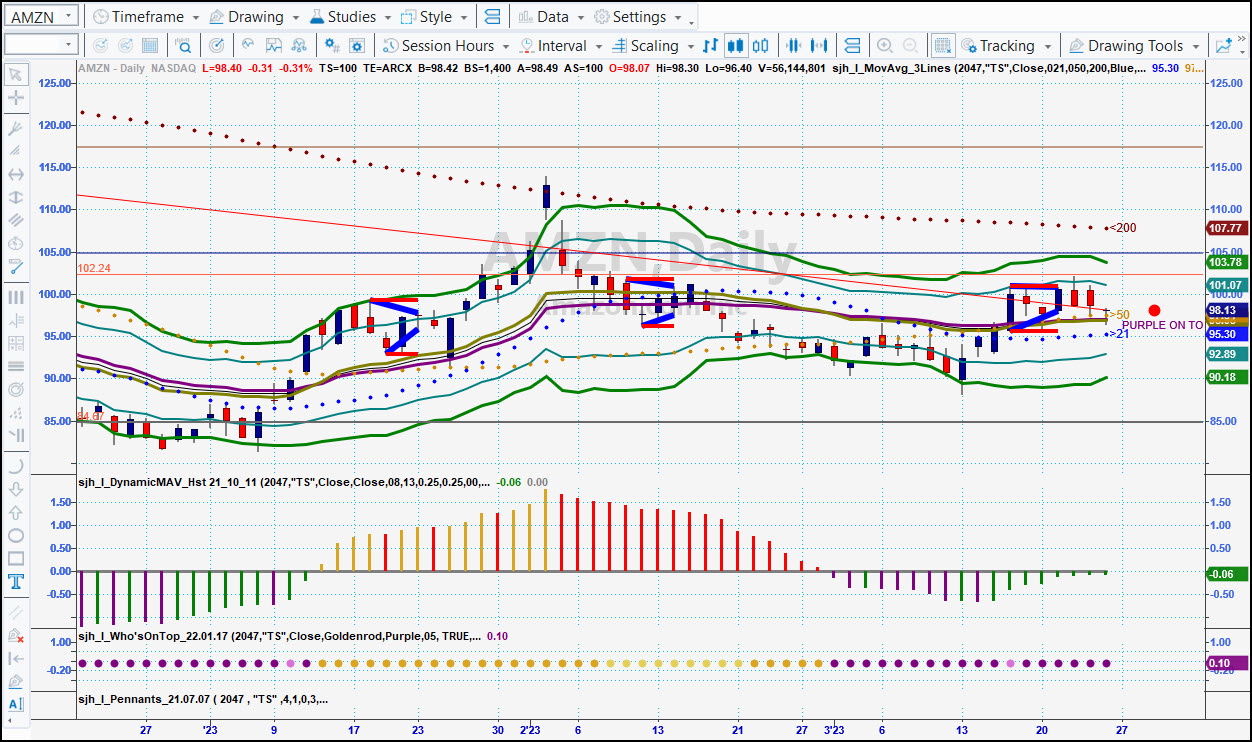The image size is (1252, 742).
Task: Click the gears with hash icon
Action: [333, 46]
